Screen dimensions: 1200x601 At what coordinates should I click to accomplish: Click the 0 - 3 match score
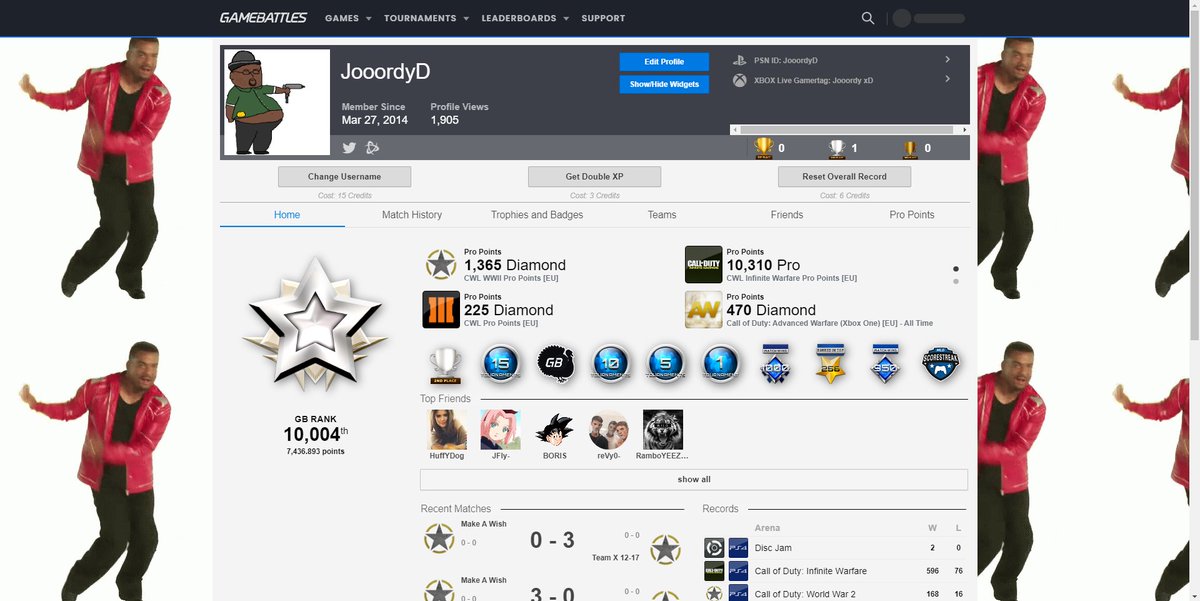click(x=552, y=541)
